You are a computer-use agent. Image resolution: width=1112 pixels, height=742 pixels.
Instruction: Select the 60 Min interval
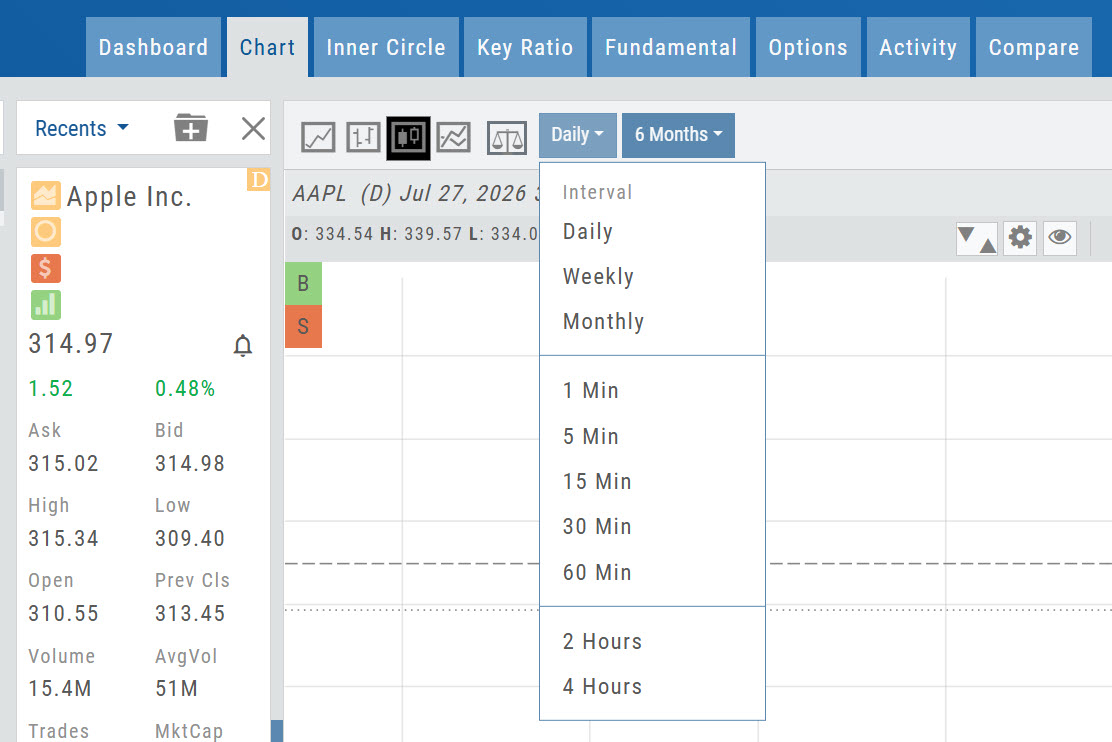652,572
